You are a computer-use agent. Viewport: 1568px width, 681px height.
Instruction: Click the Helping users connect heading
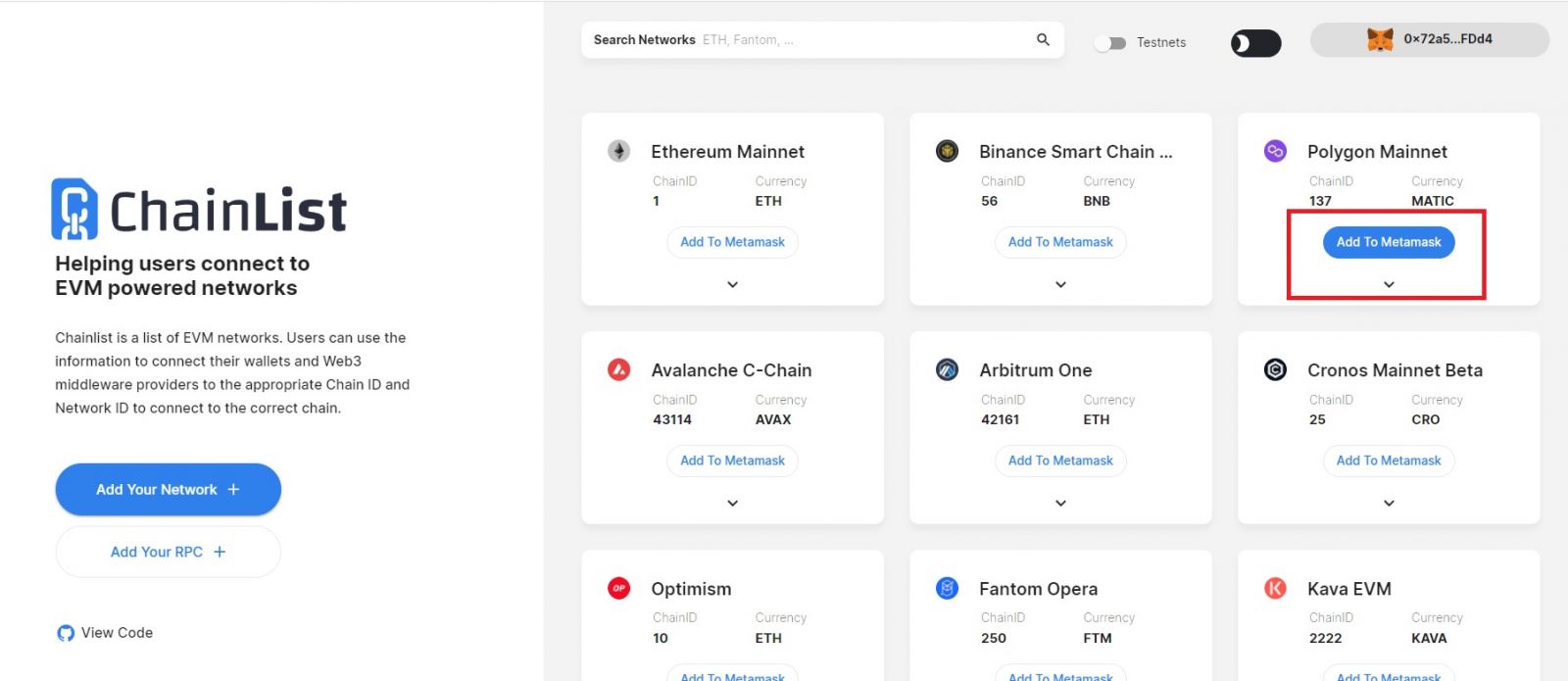(182, 275)
